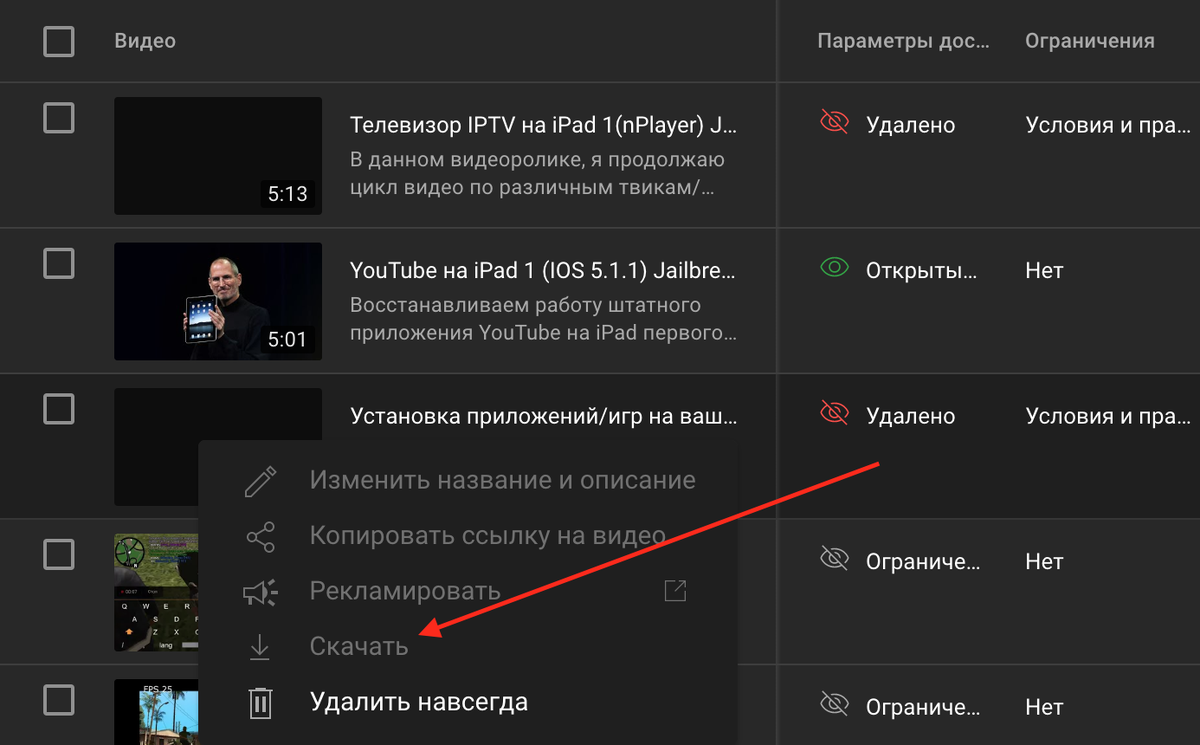The width and height of the screenshot is (1200, 745).
Task: Click the download arrow icon beside Скачать
Action: coord(260,646)
